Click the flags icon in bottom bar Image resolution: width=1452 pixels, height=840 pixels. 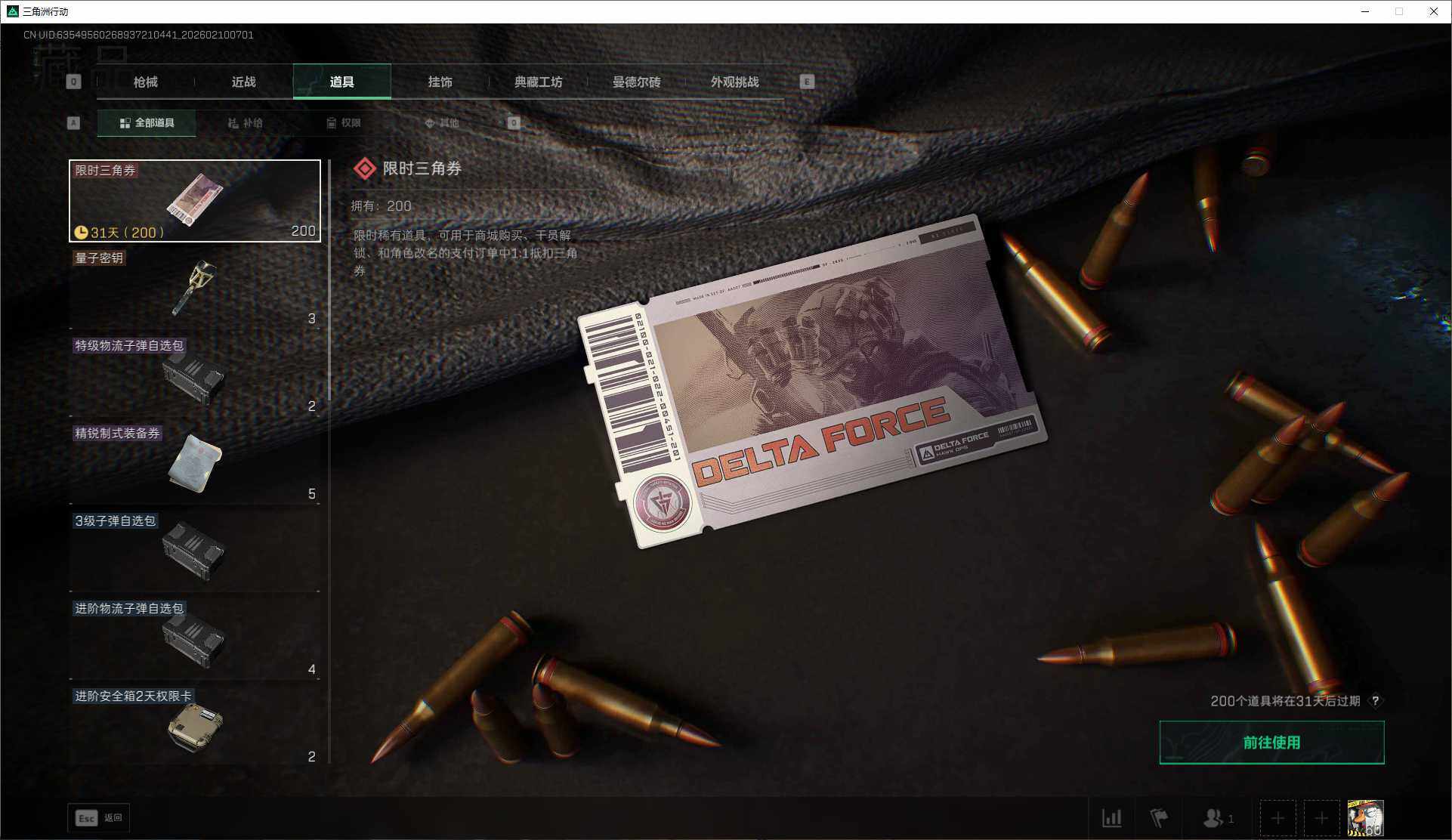point(1158,817)
